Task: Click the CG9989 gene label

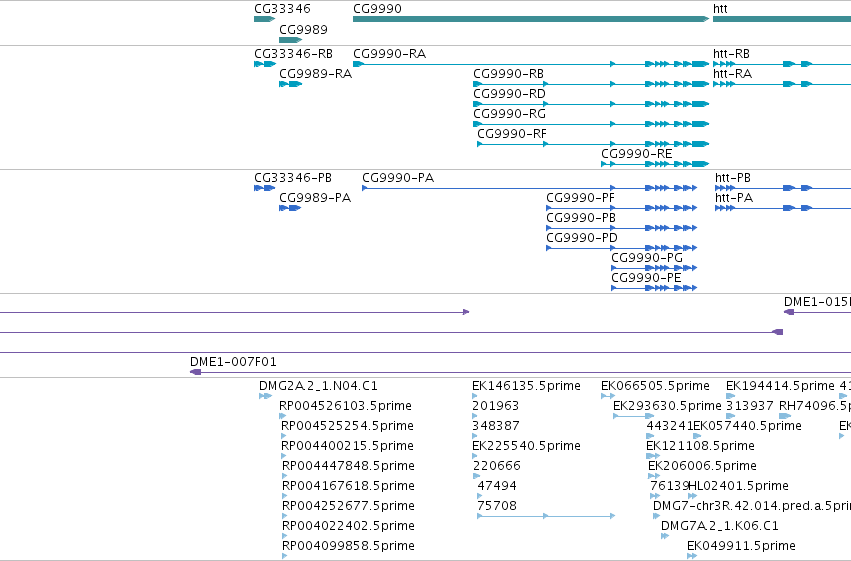Action: [303, 30]
